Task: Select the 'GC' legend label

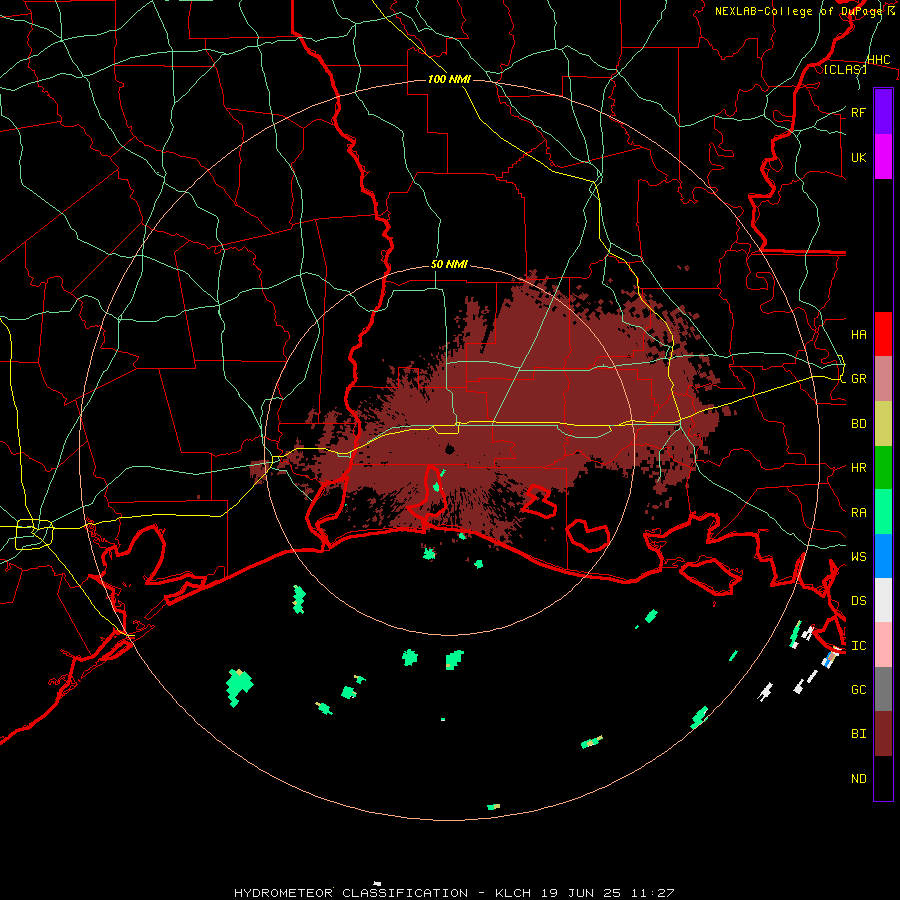Action: point(858,690)
